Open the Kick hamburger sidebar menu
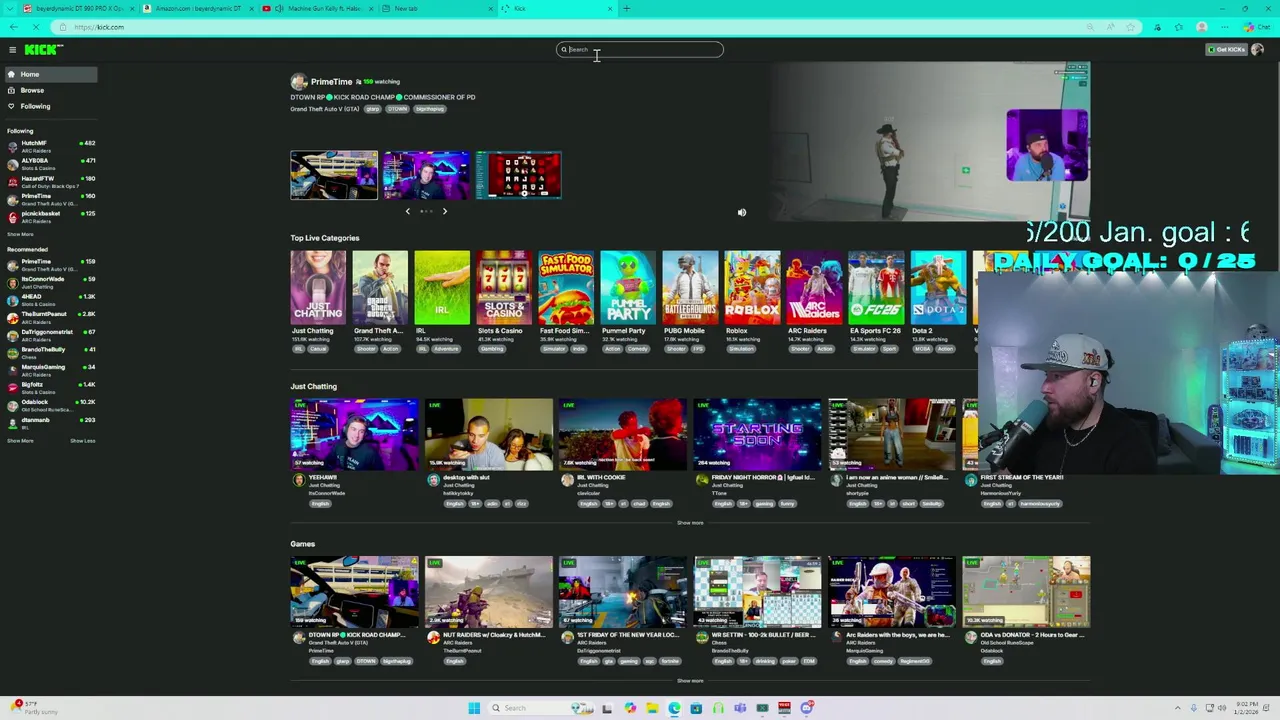 pyautogui.click(x=12, y=49)
